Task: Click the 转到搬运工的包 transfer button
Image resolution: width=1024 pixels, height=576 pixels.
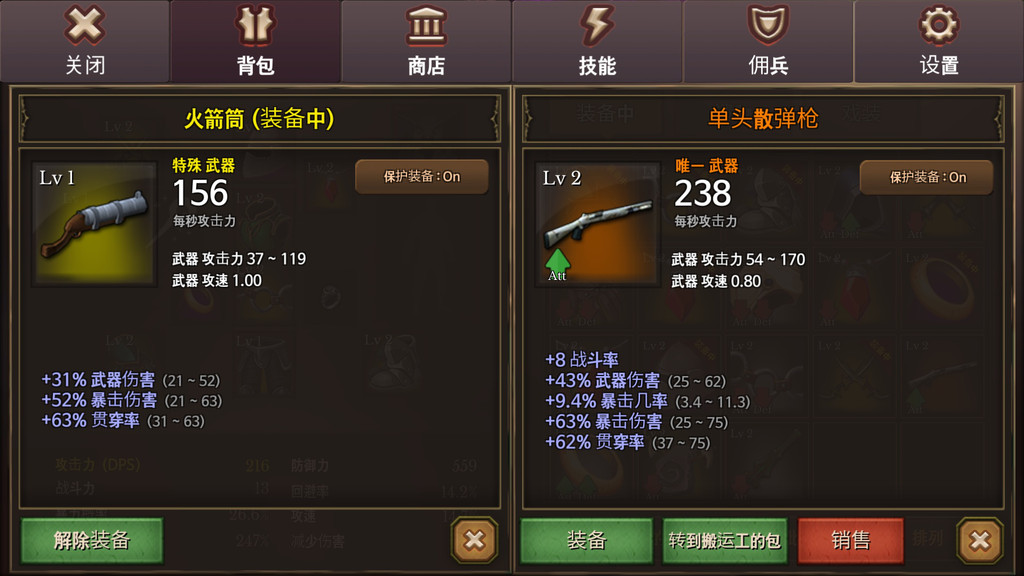Action: point(725,540)
